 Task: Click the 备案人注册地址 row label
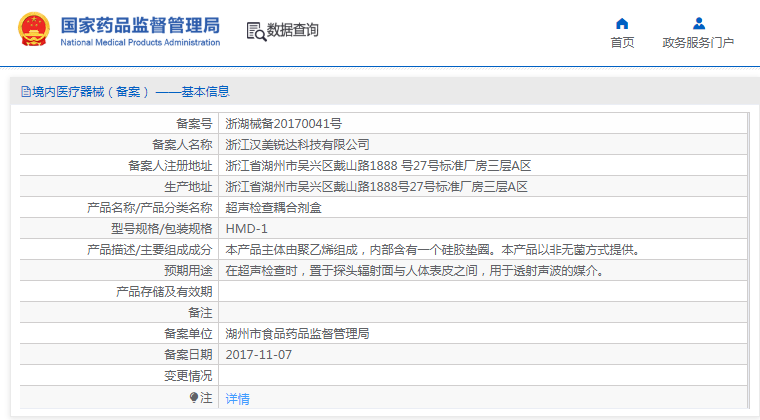(170, 166)
